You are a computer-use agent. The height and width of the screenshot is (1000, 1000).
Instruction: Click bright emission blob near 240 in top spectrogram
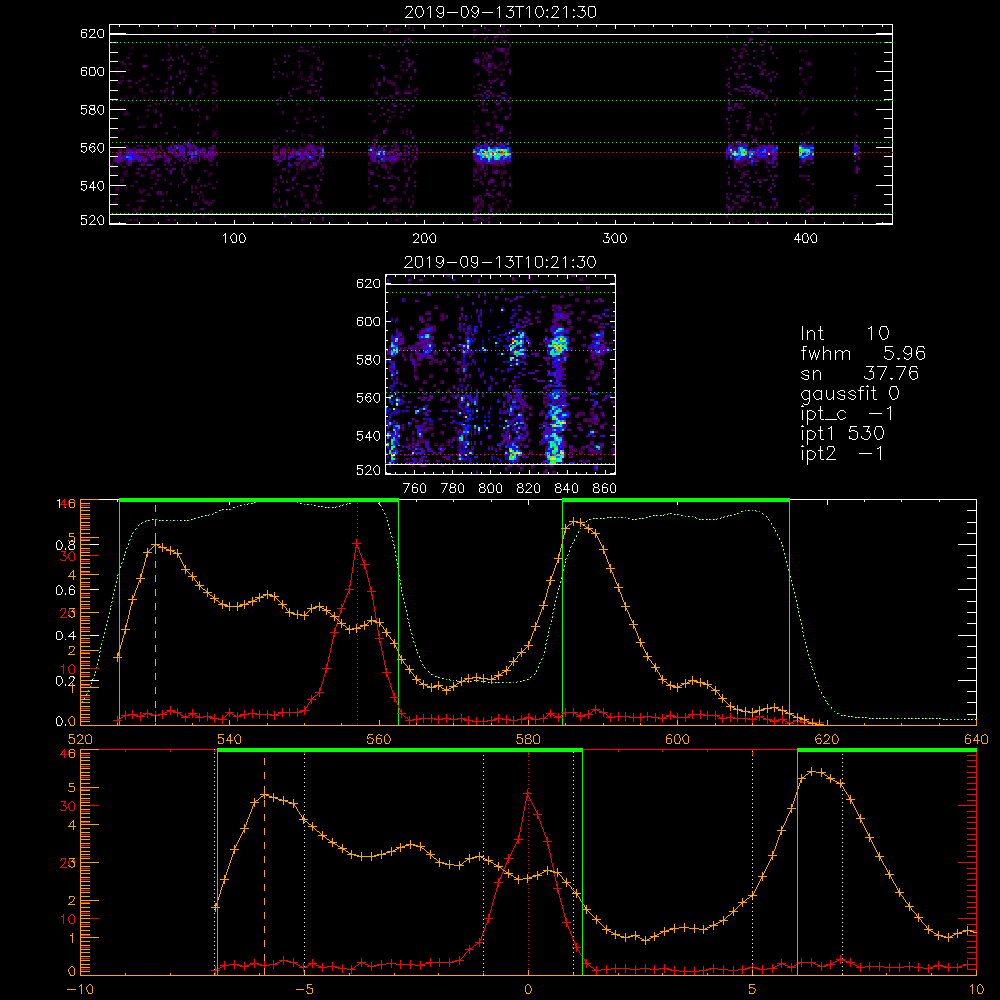click(492, 154)
